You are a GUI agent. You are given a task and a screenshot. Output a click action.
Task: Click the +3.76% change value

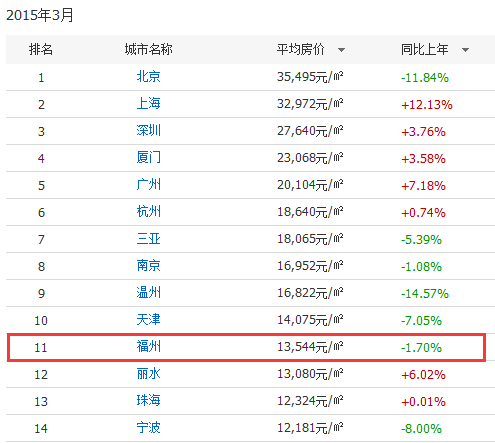point(423,132)
